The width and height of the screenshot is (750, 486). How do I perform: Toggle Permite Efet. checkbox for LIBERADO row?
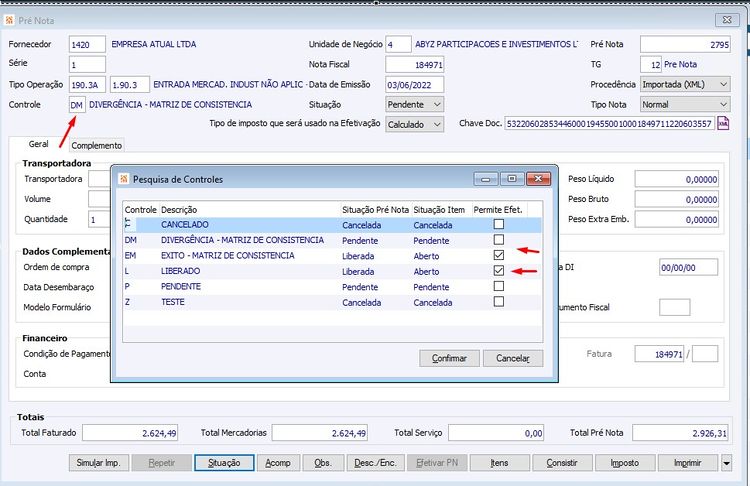pyautogui.click(x=499, y=271)
